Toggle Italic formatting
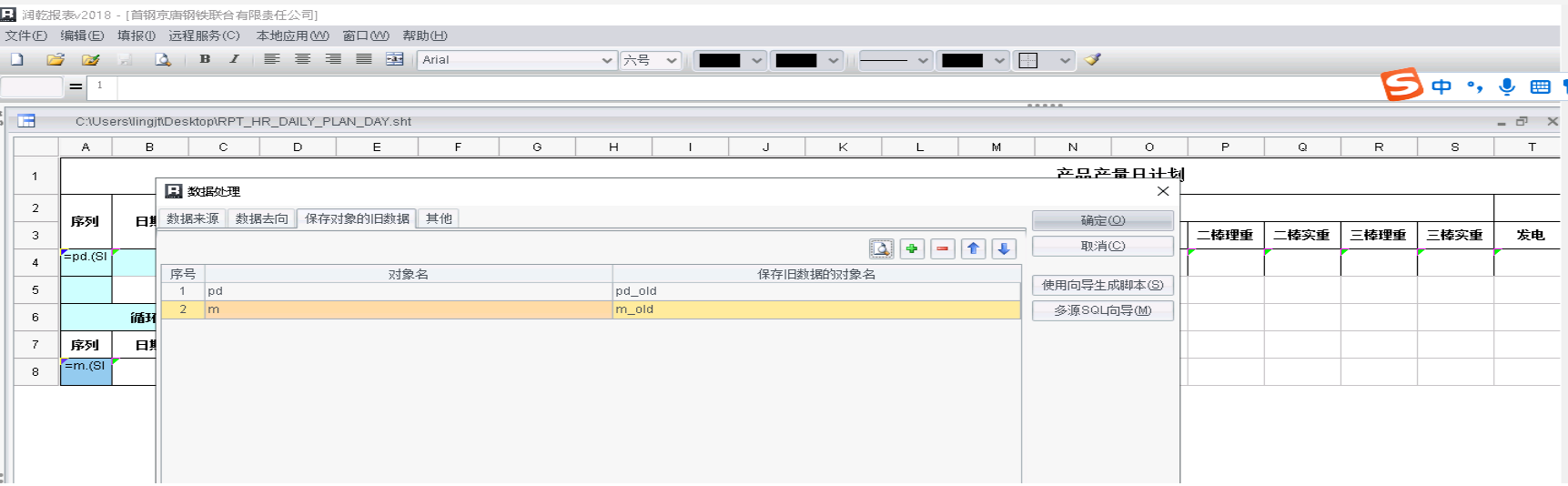 (x=234, y=59)
